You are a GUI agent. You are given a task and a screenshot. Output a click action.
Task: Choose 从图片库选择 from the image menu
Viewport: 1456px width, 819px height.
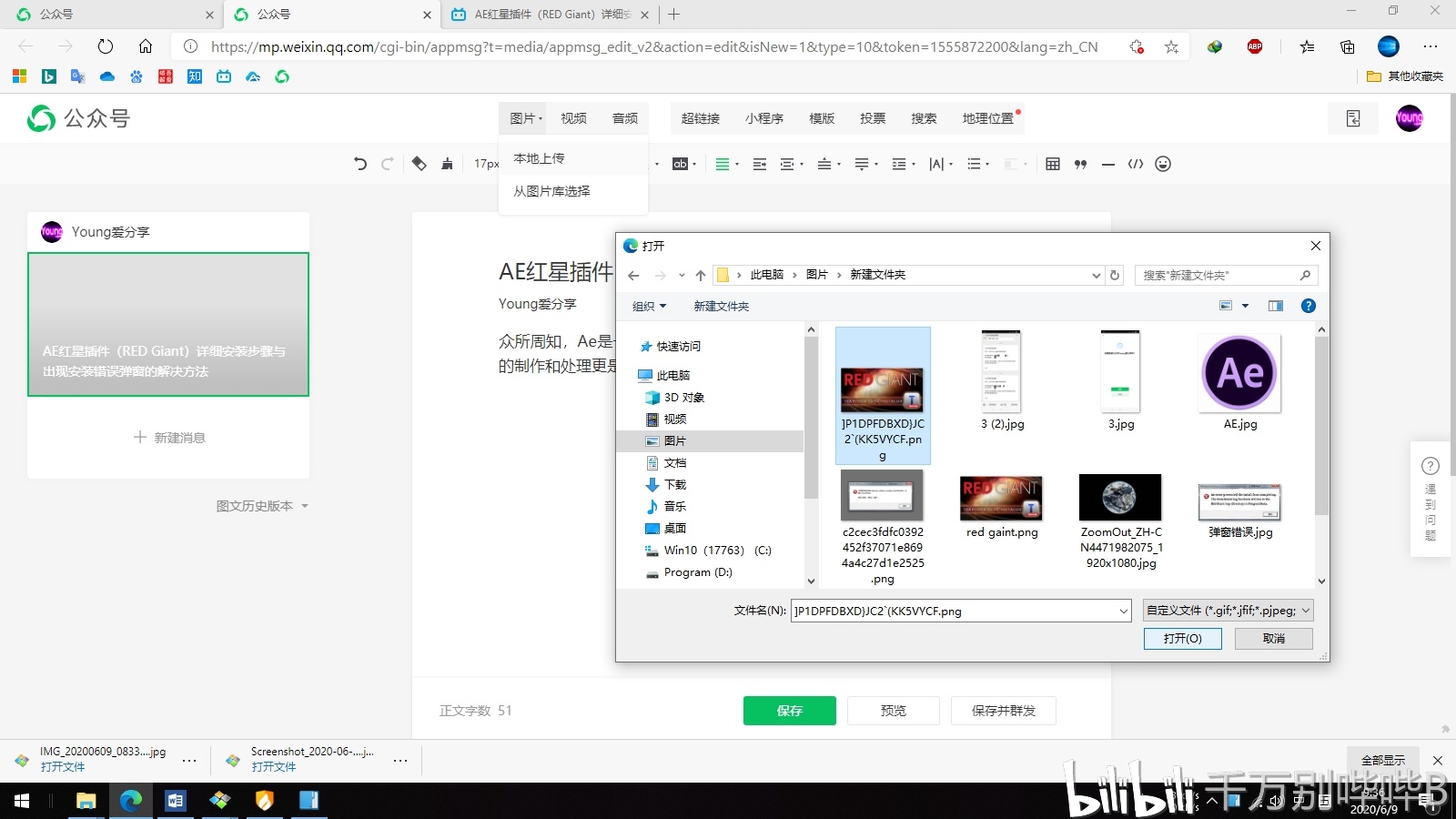coord(552,191)
